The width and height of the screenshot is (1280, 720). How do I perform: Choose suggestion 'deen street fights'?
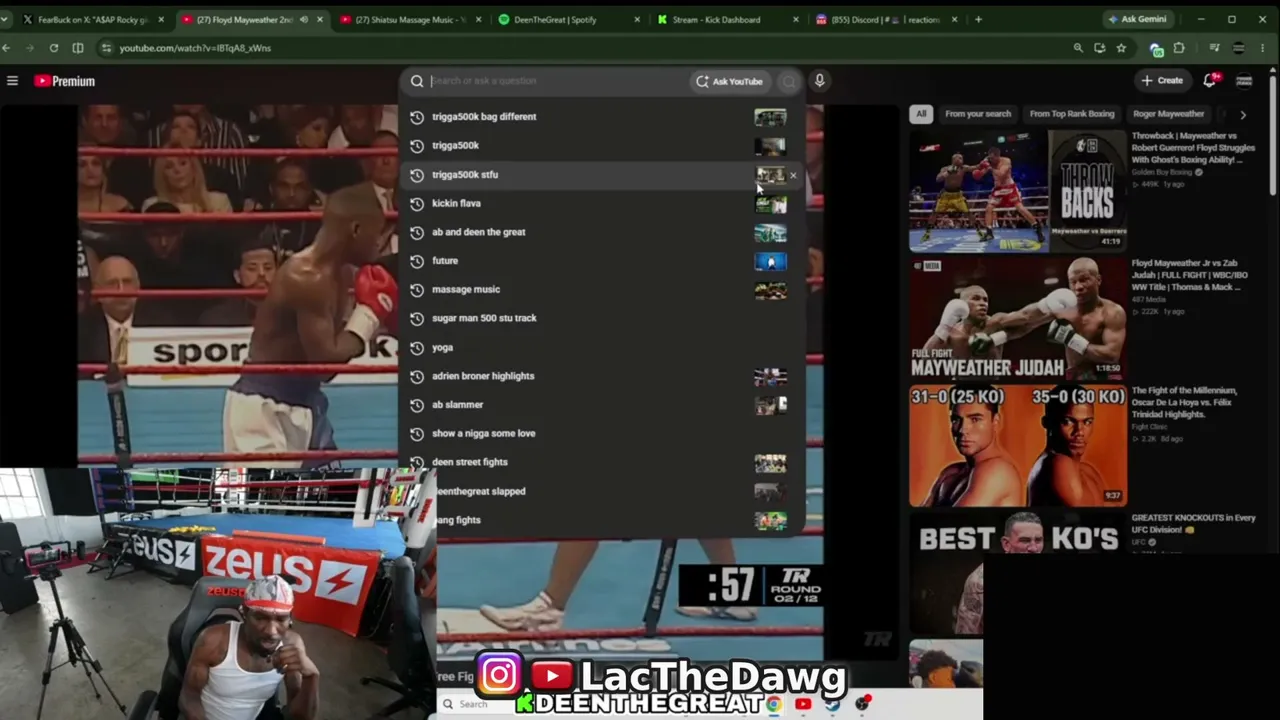[x=601, y=462]
